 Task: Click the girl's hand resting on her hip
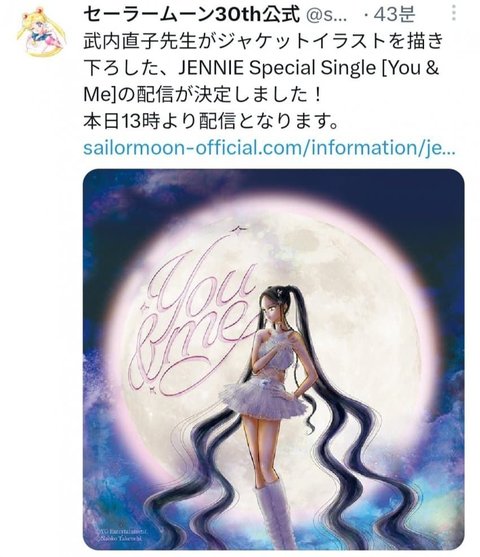[x=290, y=392]
